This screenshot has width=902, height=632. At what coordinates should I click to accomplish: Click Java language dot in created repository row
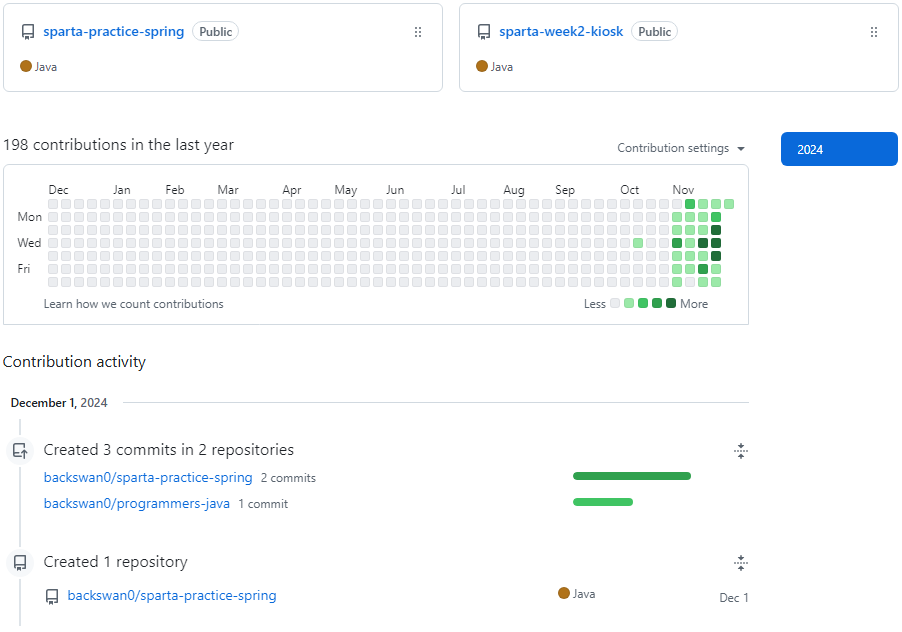[x=564, y=593]
